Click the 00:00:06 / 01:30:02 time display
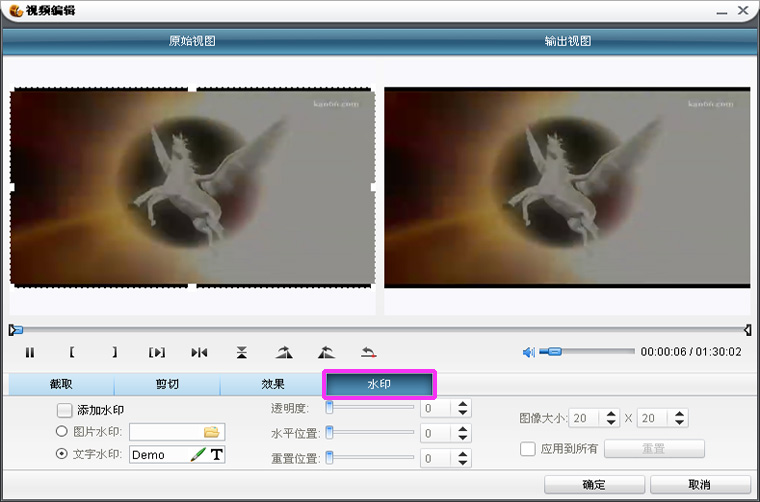Viewport: 760px width, 502px height. 691,352
